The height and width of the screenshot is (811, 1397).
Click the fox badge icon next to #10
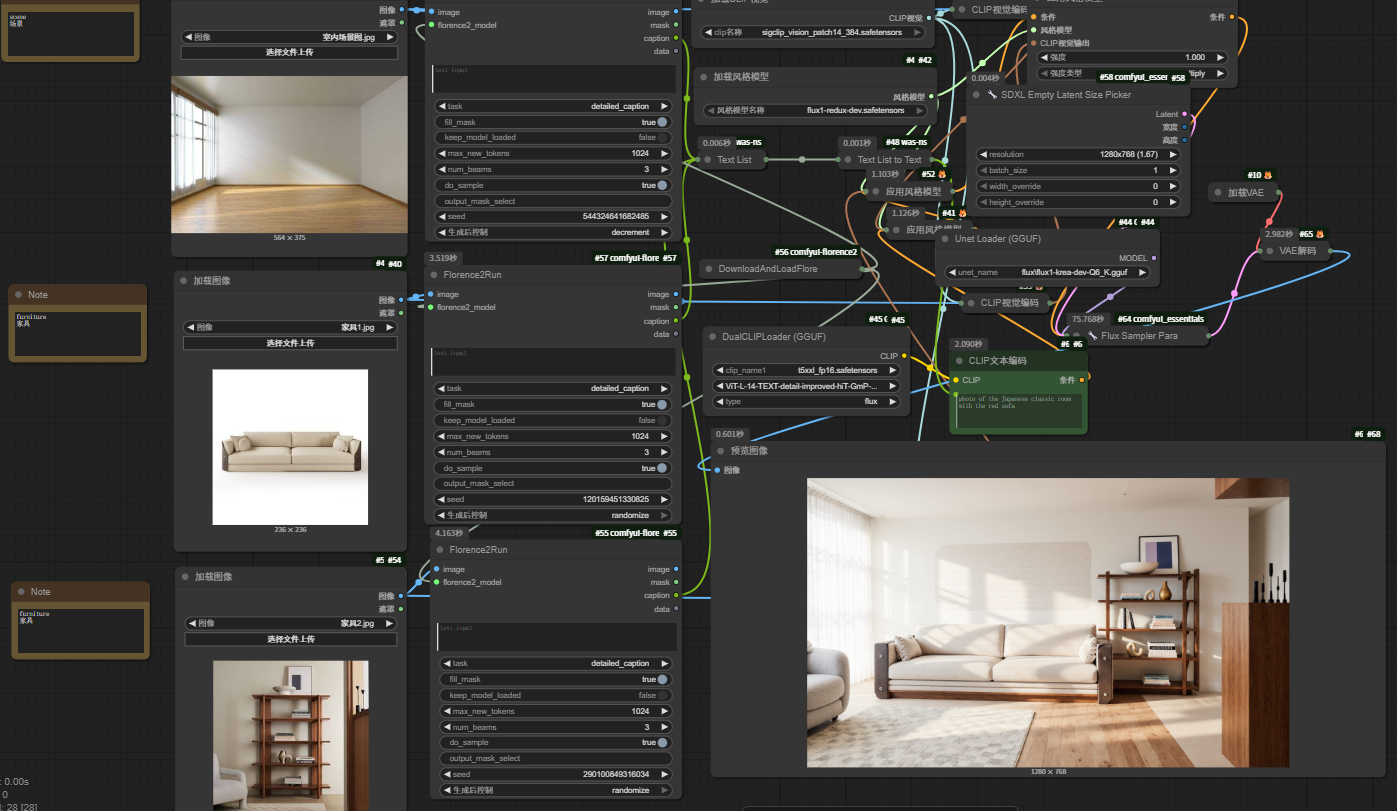point(1268,175)
